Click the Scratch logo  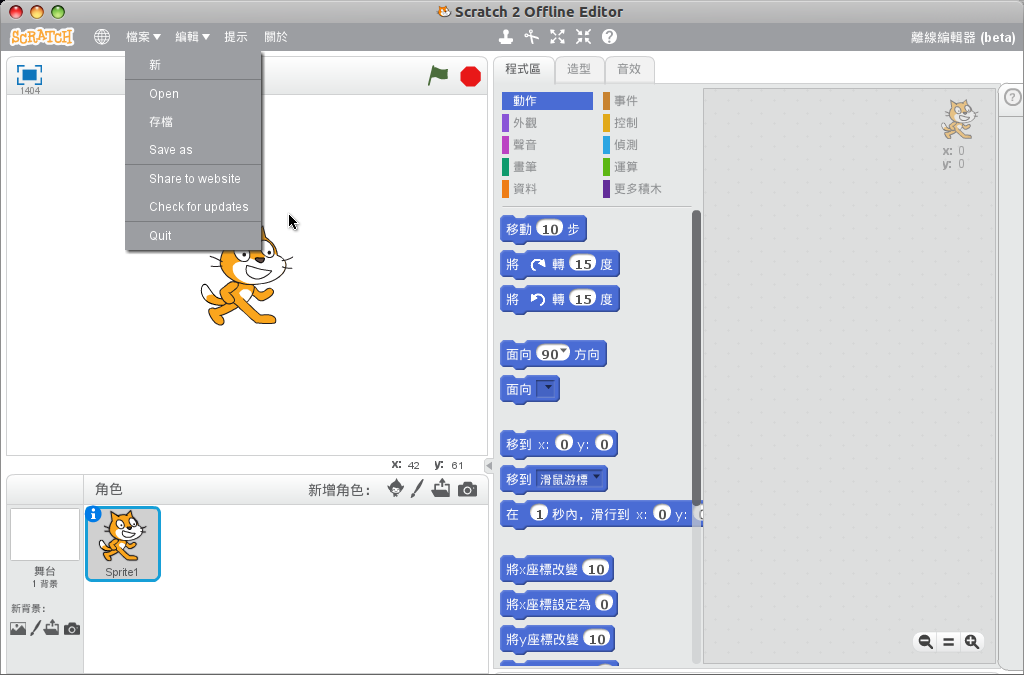(x=42, y=37)
